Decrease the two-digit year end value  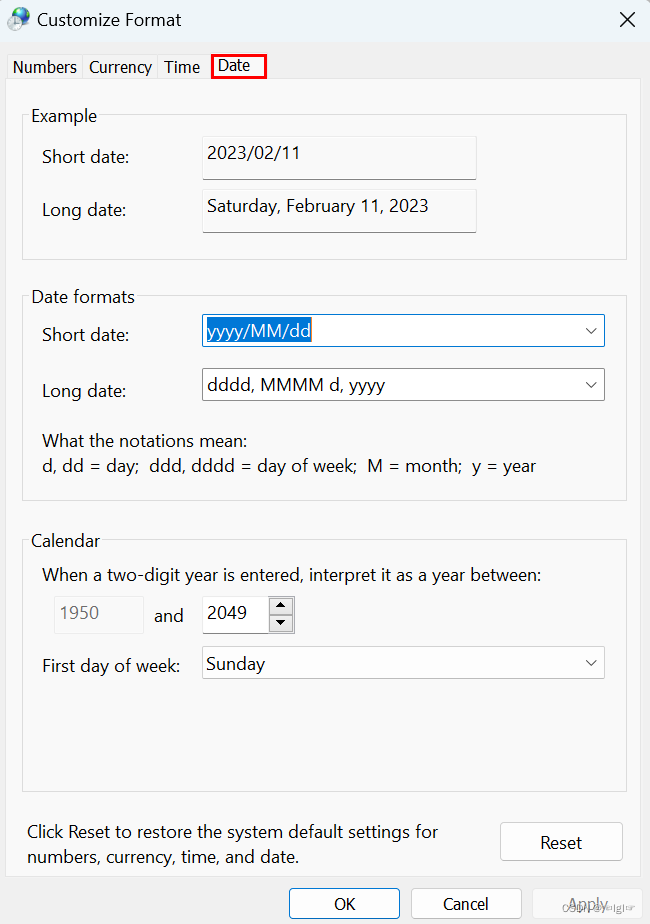(281, 623)
